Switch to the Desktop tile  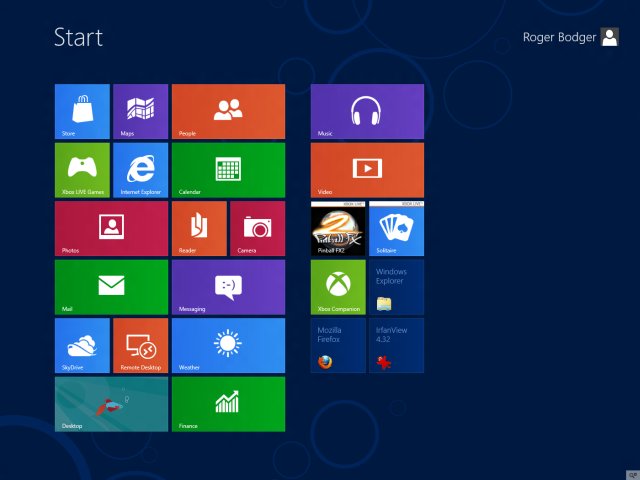[x=111, y=404]
